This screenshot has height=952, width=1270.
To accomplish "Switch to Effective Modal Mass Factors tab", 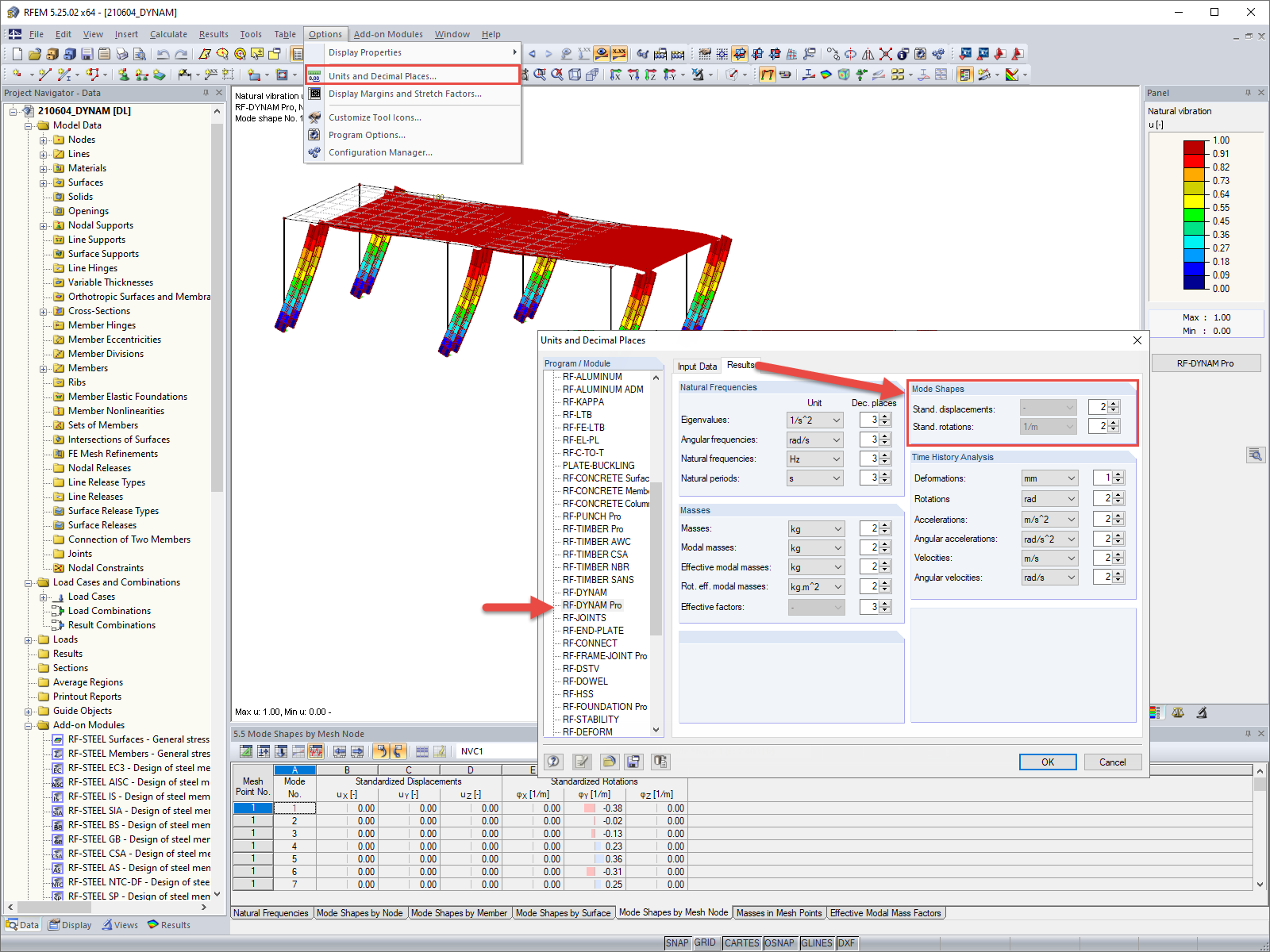I will pyautogui.click(x=885, y=913).
